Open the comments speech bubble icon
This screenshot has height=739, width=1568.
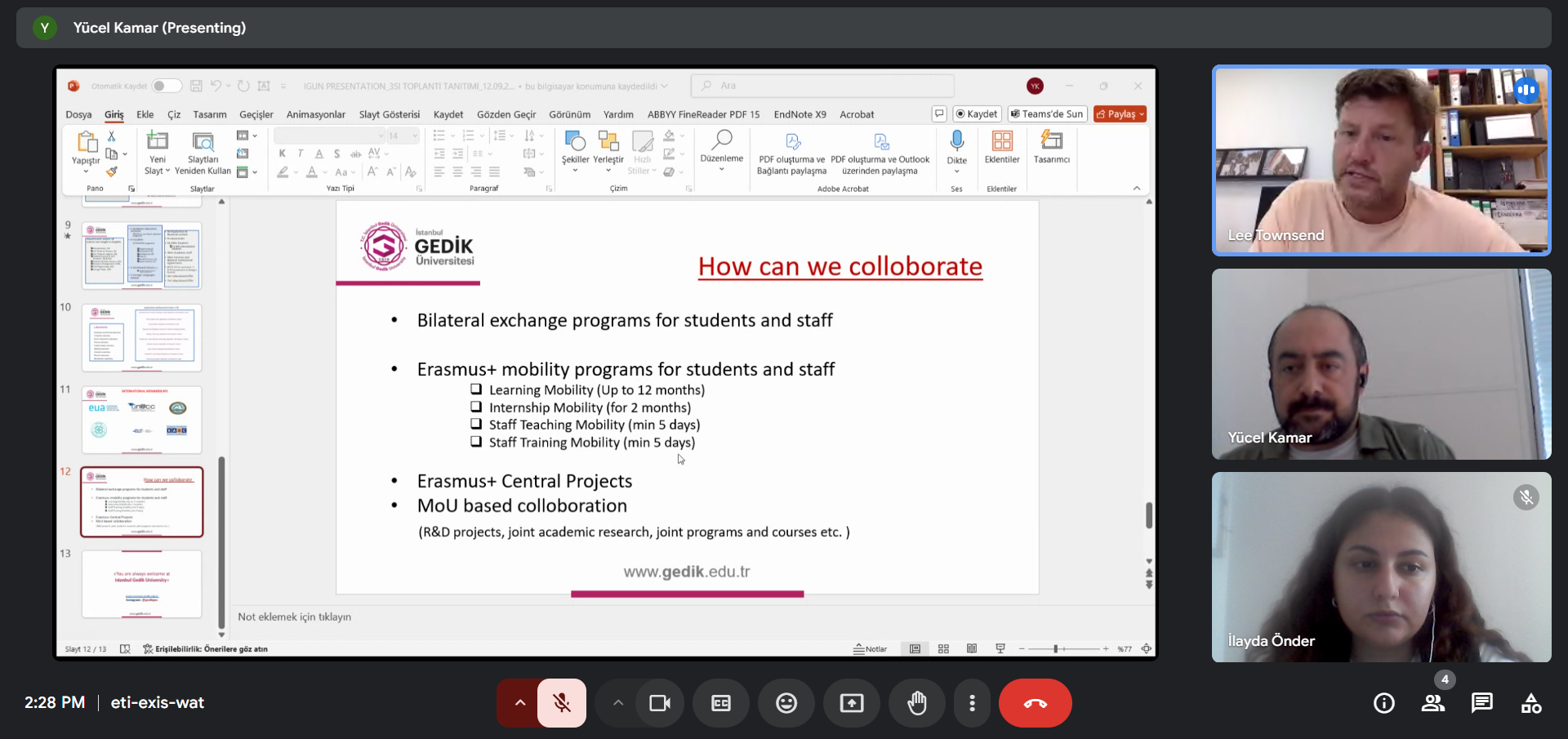[x=939, y=114]
